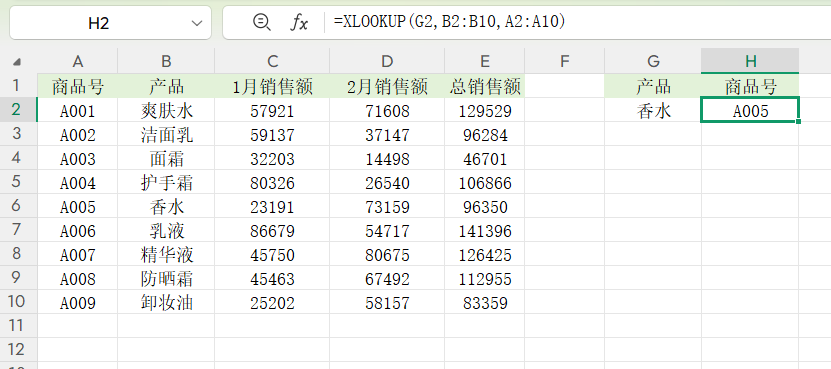Select row 5 header

19,182
